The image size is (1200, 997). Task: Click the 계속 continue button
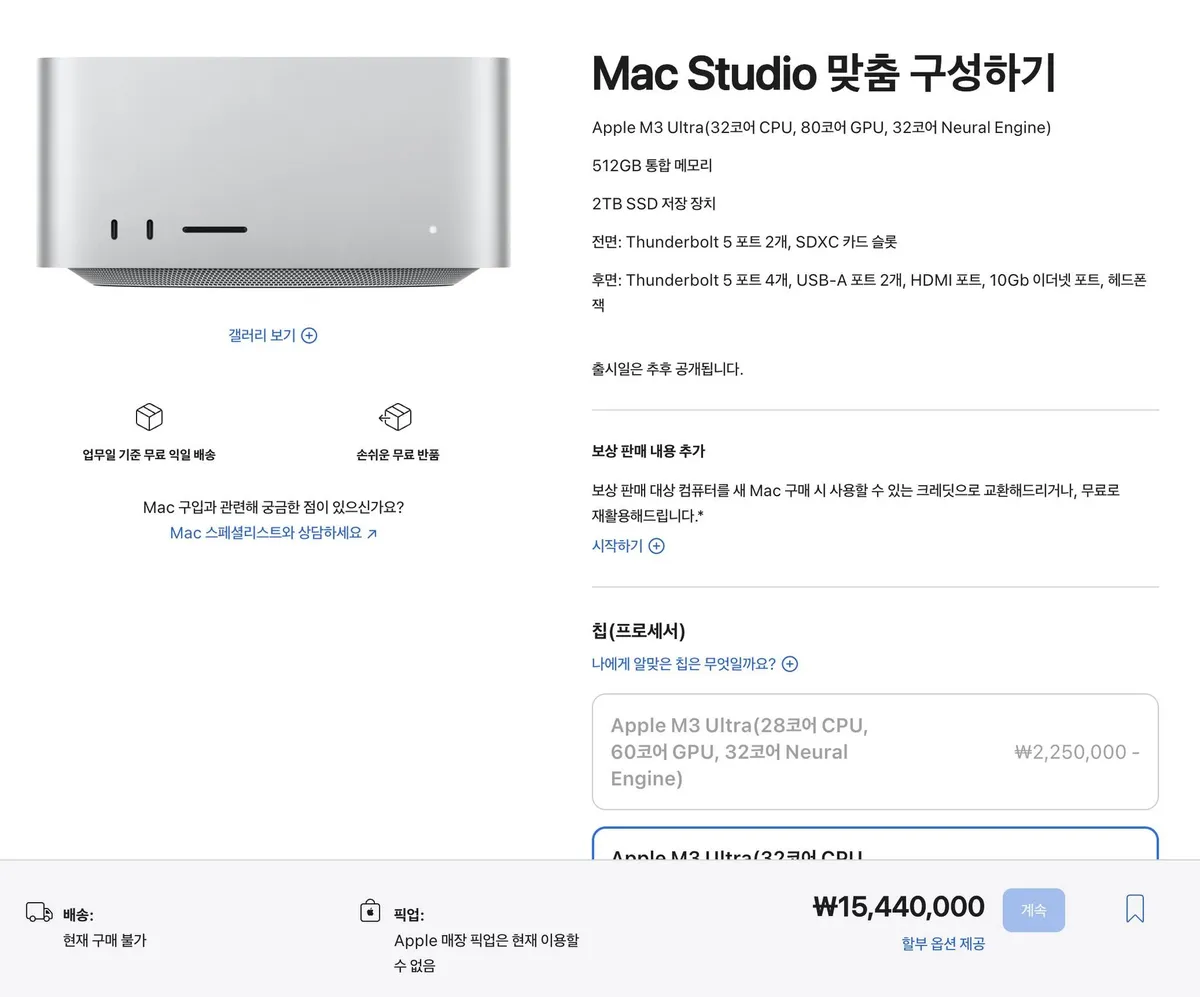click(x=1033, y=910)
